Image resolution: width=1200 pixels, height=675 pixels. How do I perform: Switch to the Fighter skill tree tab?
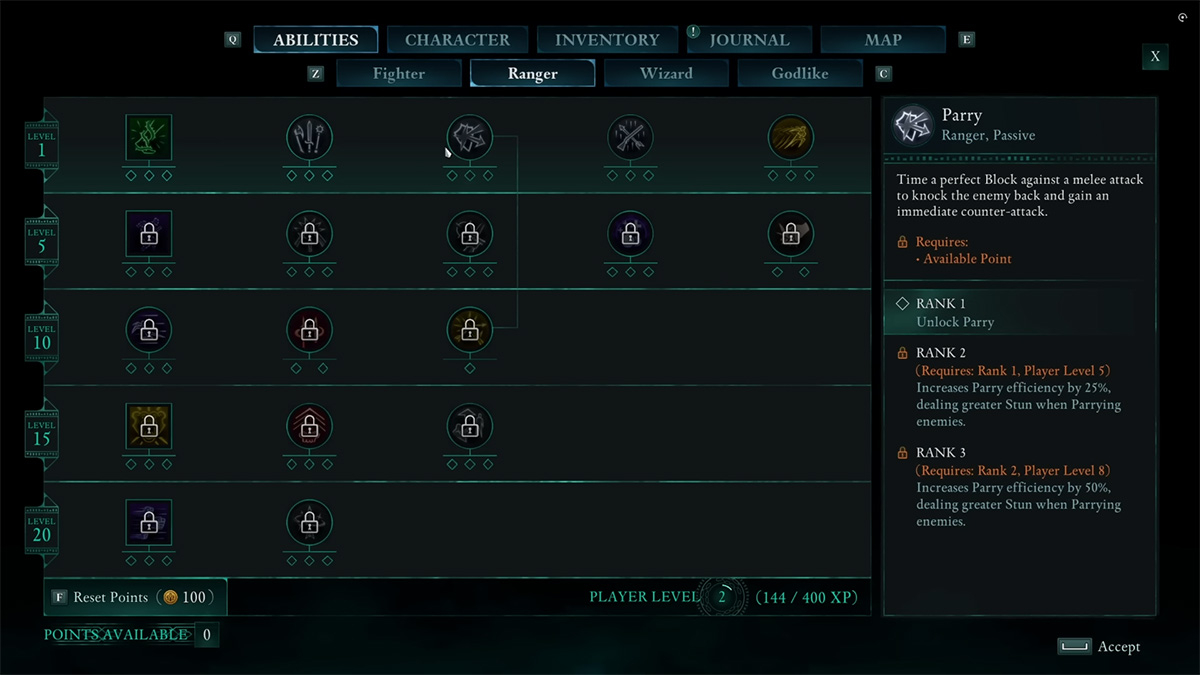coord(399,73)
